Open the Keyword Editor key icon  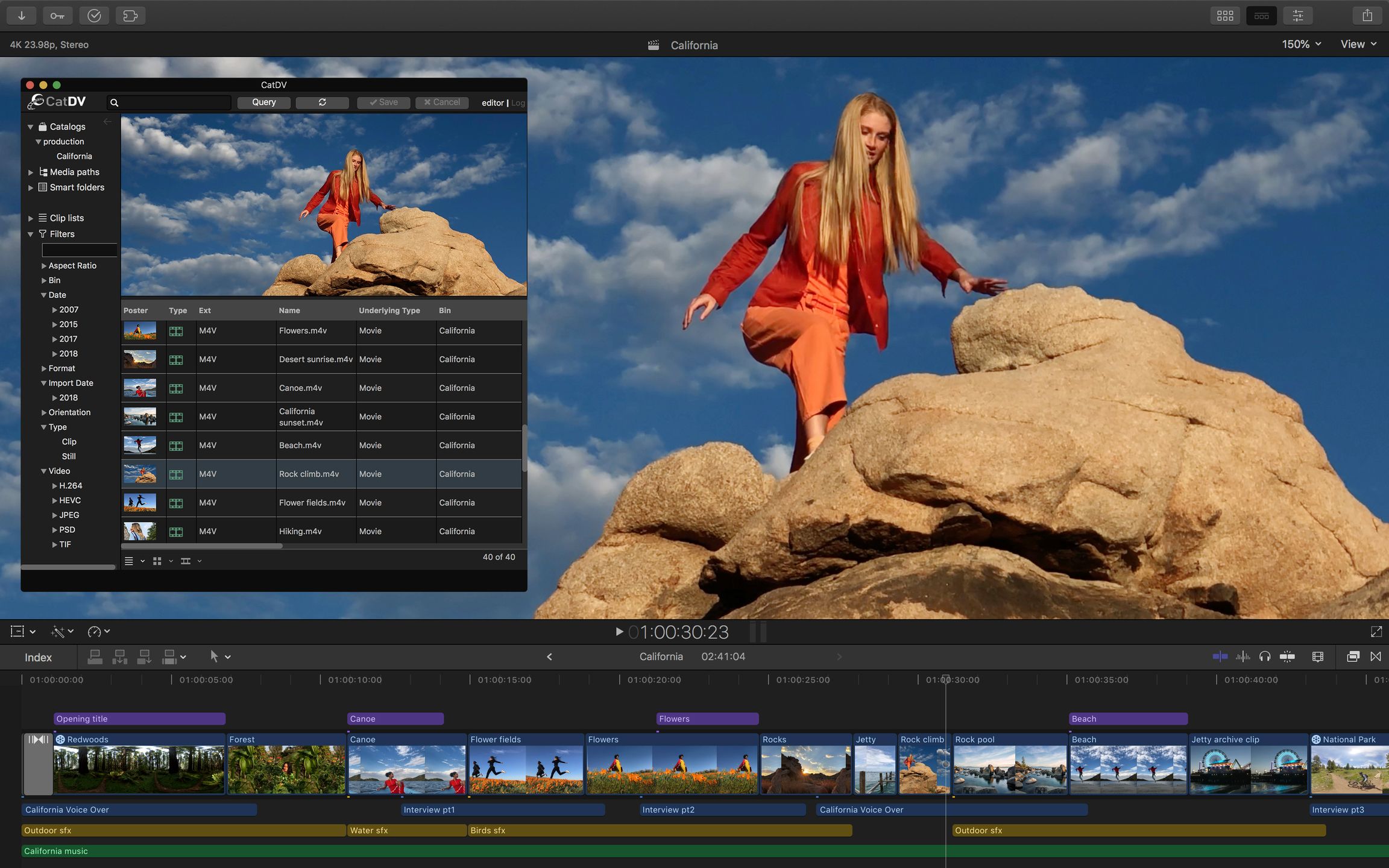click(57, 15)
